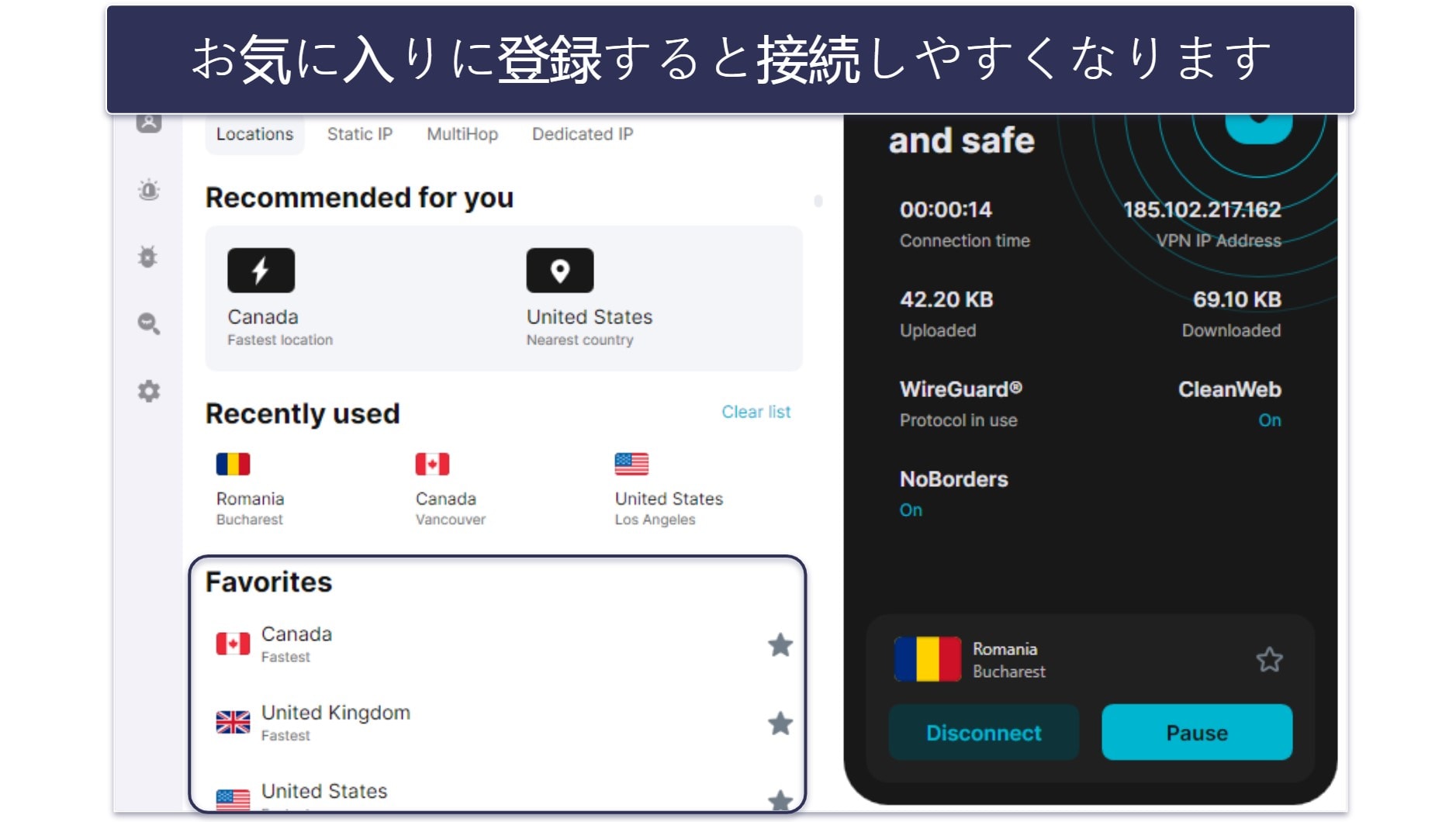Viewport: 1456px width, 822px height.
Task: Click the 69.10 KB Downloaded value
Action: tap(1236, 299)
